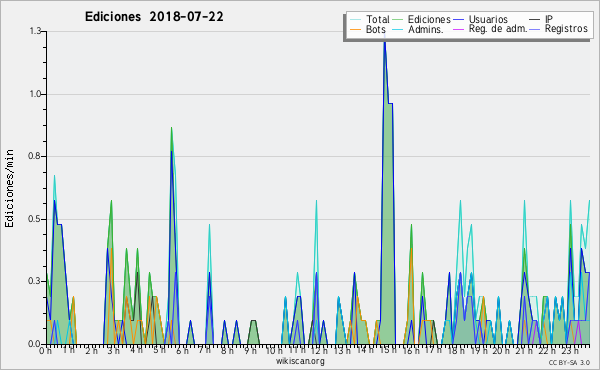Click the Usuarios blue legend line

458,20
